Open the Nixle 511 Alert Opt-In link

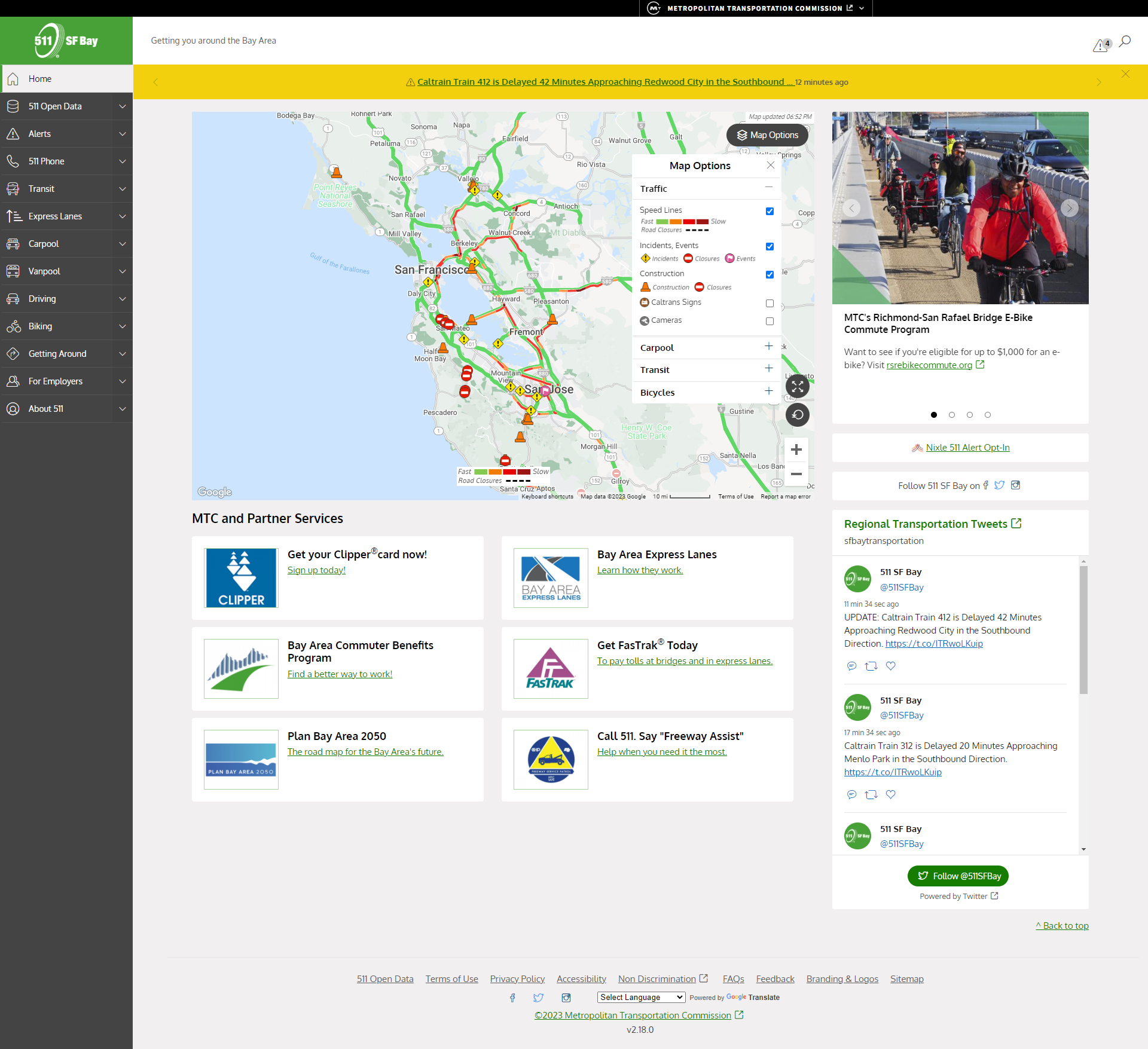coord(967,448)
